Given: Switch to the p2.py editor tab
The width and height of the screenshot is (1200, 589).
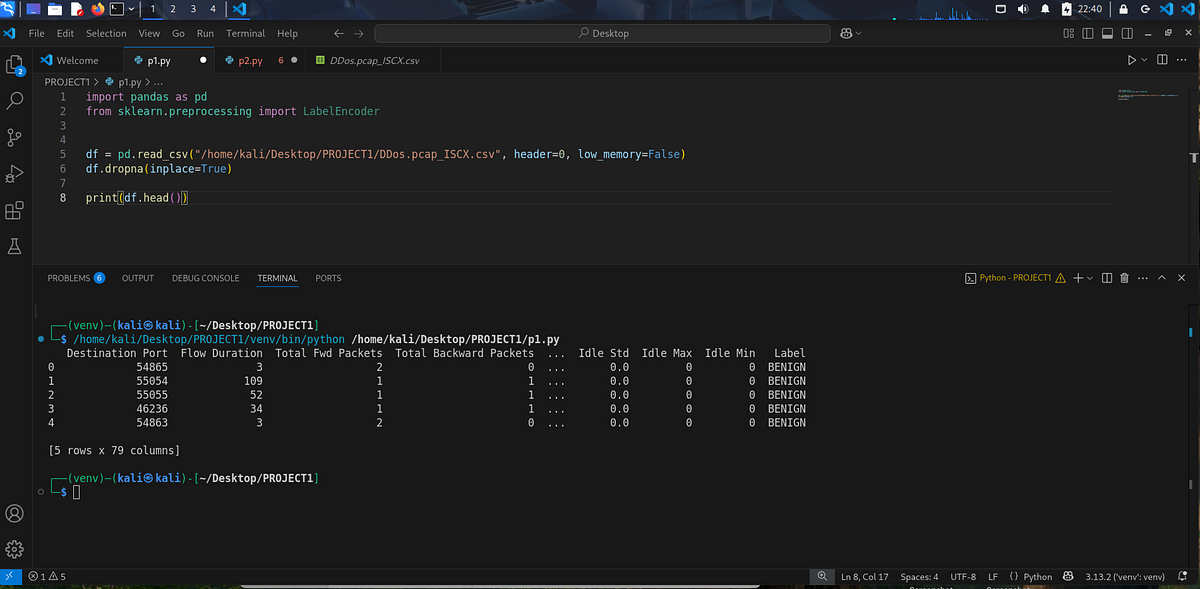Looking at the screenshot, I should pyautogui.click(x=250, y=60).
